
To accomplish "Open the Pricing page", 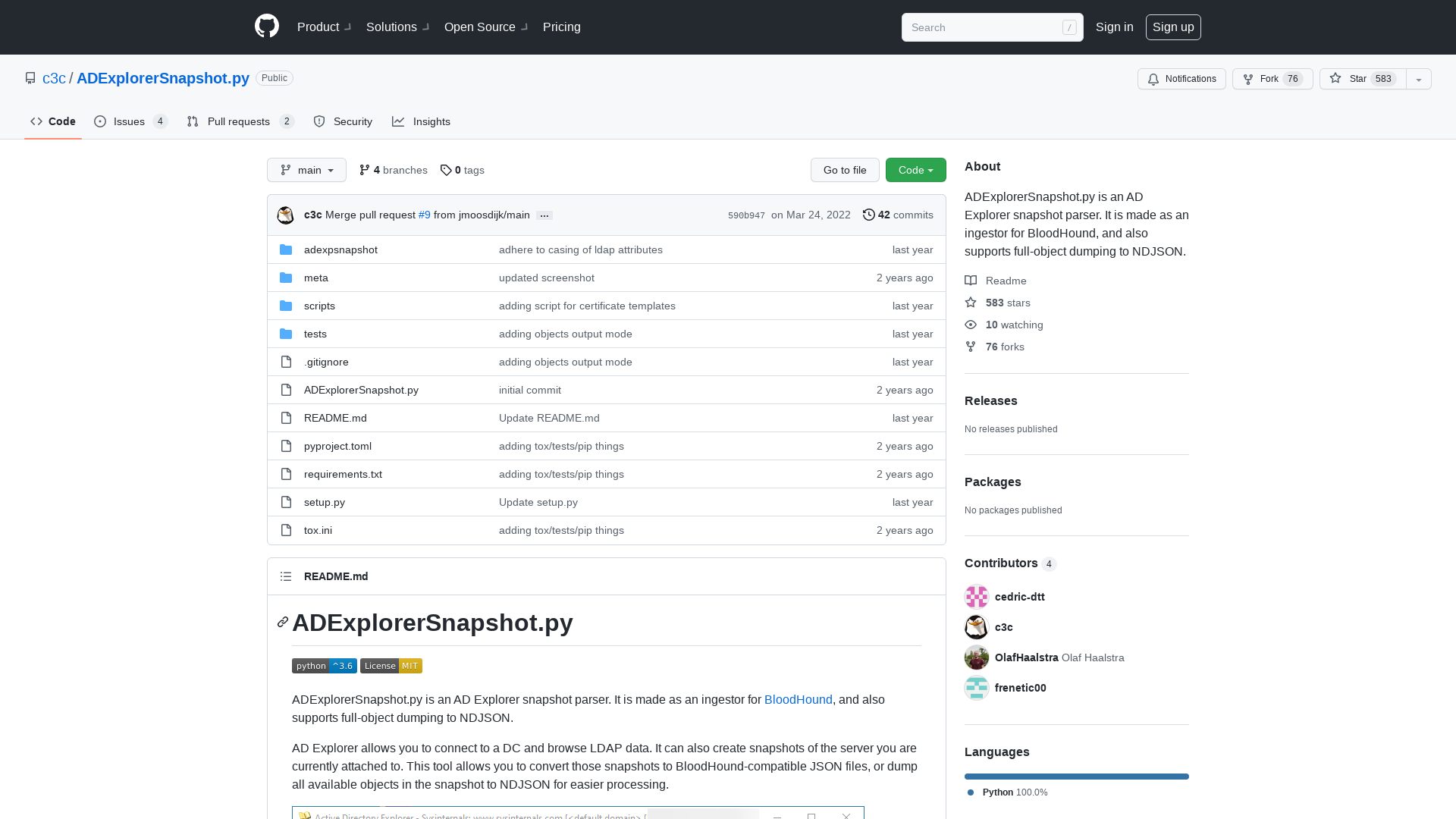I will click(x=562, y=27).
